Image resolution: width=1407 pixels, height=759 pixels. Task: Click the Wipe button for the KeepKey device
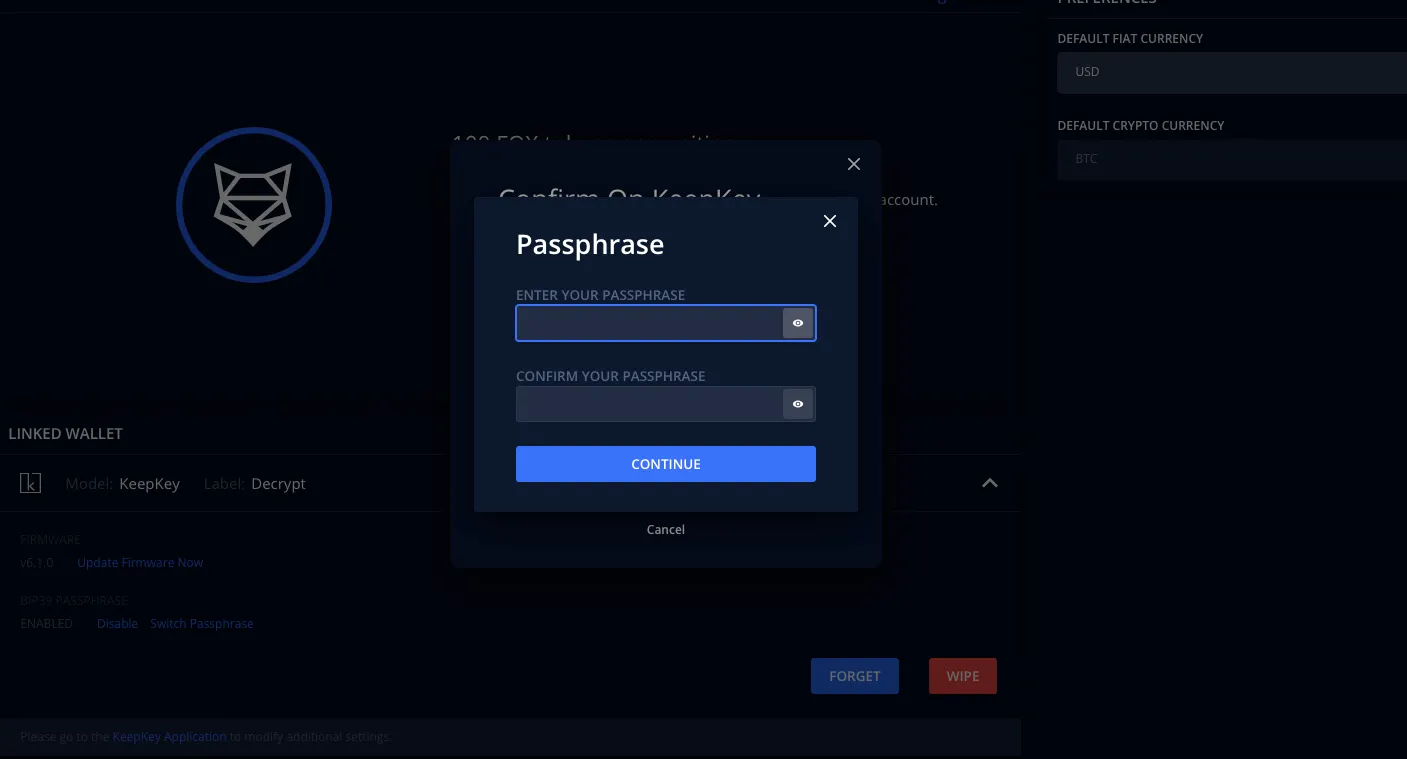[962, 675]
